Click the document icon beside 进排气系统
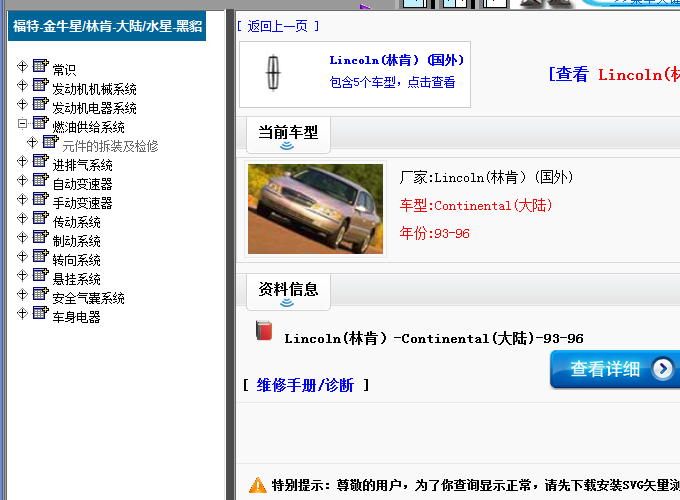The image size is (680, 500). (x=41, y=160)
